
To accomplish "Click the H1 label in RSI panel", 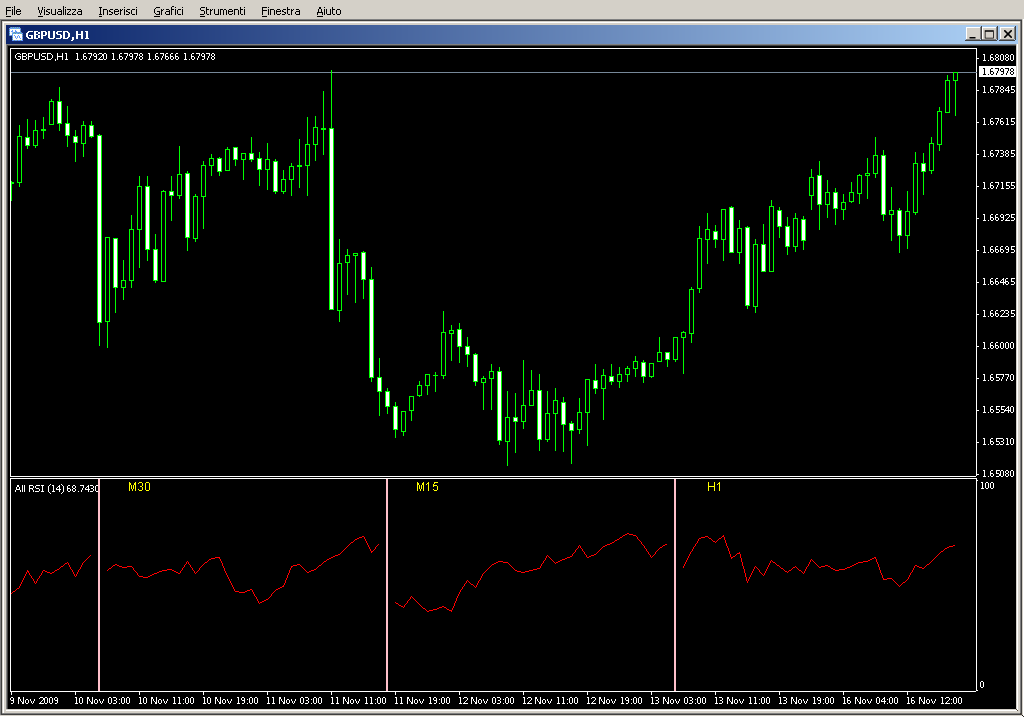I will pyautogui.click(x=714, y=487).
